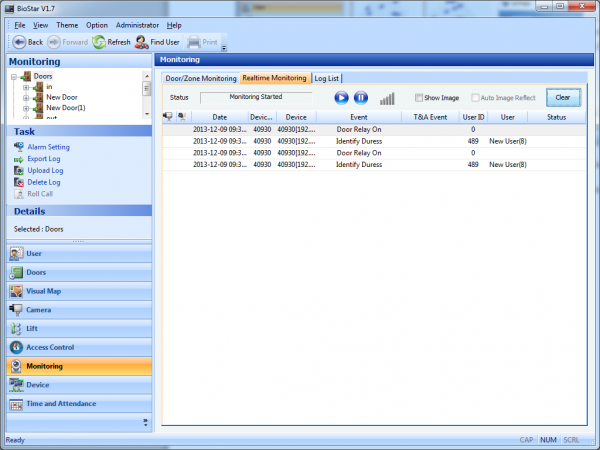Sort by the Event column header
The width and height of the screenshot is (600, 450).
[358, 117]
